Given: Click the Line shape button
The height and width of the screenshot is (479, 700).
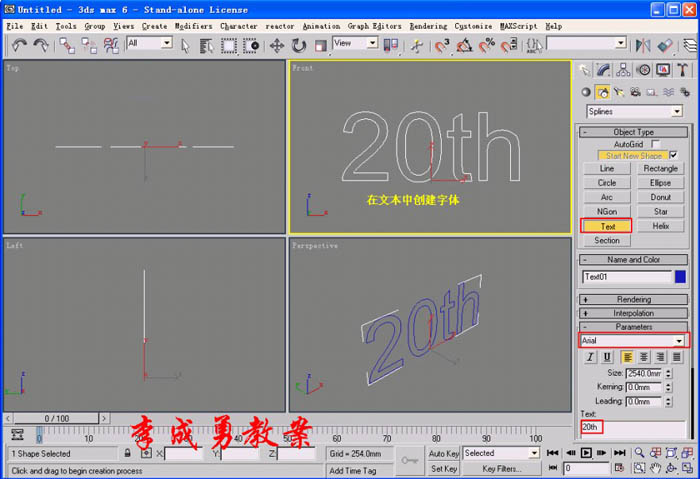Looking at the screenshot, I should tap(607, 168).
